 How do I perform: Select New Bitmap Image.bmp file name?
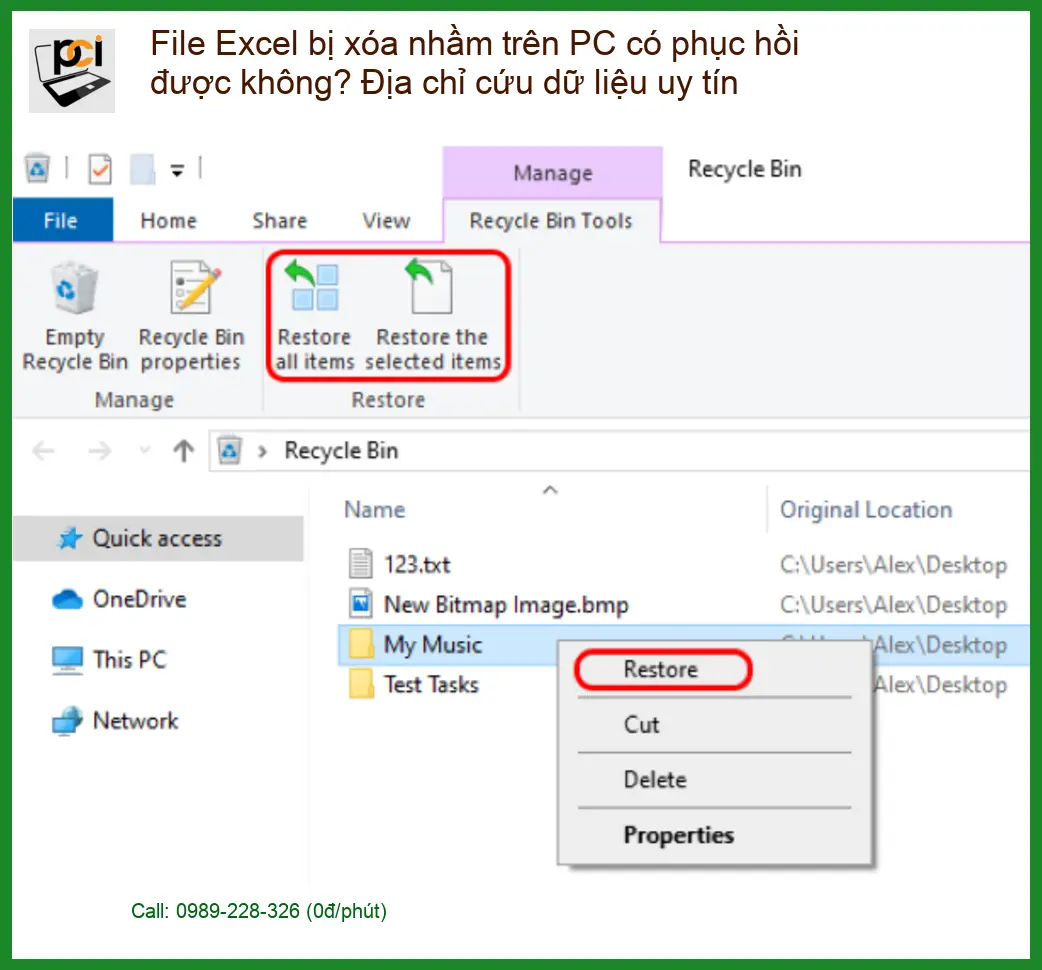click(506, 605)
